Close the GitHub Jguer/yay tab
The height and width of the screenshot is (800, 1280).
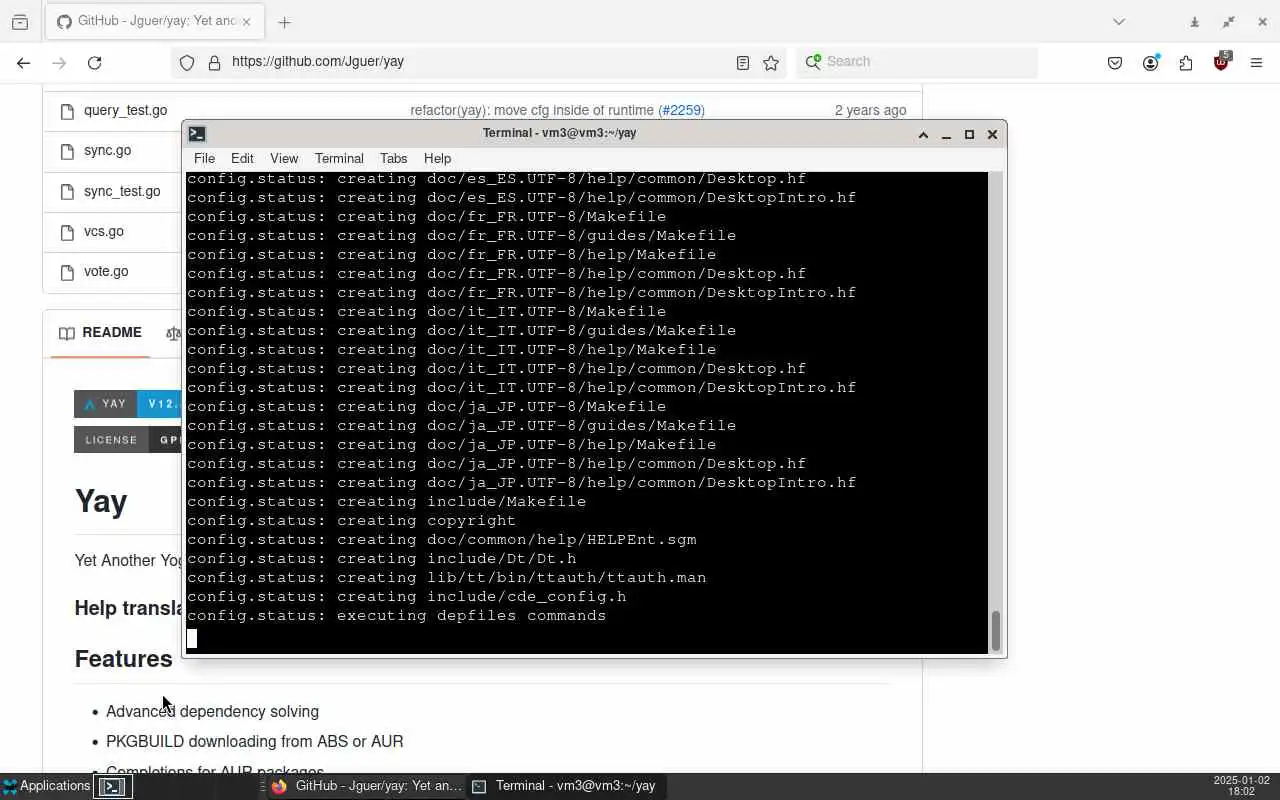click(246, 21)
